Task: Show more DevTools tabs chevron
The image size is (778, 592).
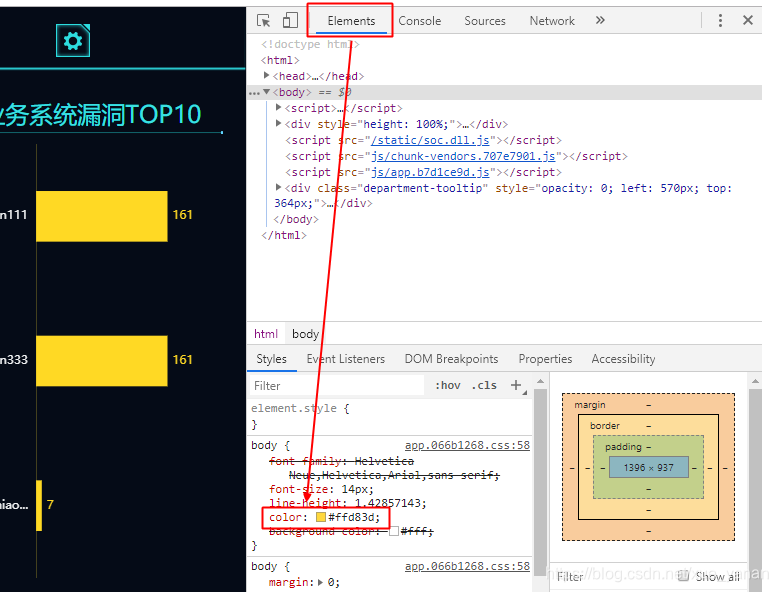Action: point(600,20)
